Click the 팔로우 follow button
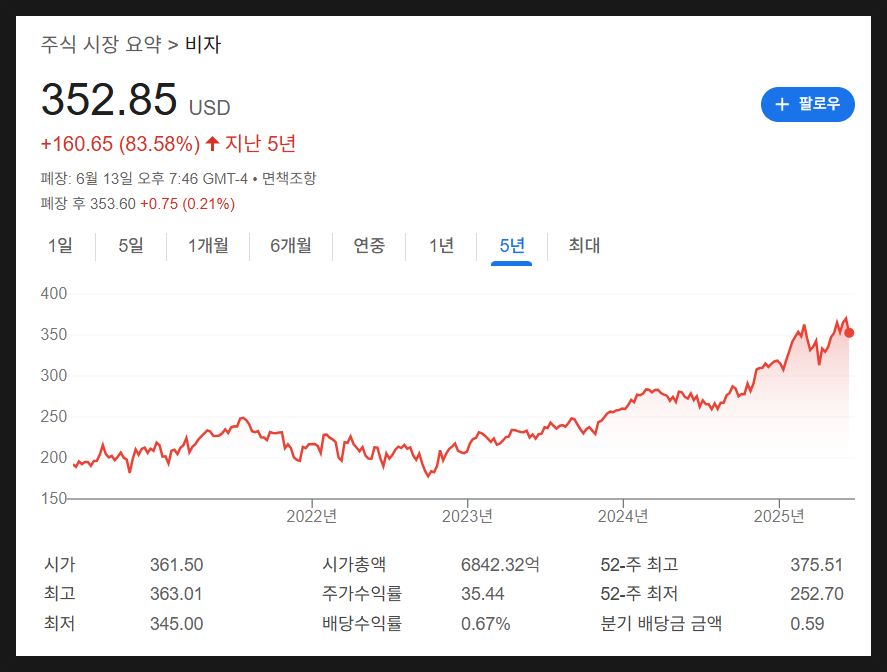This screenshot has width=887, height=672. [x=807, y=104]
